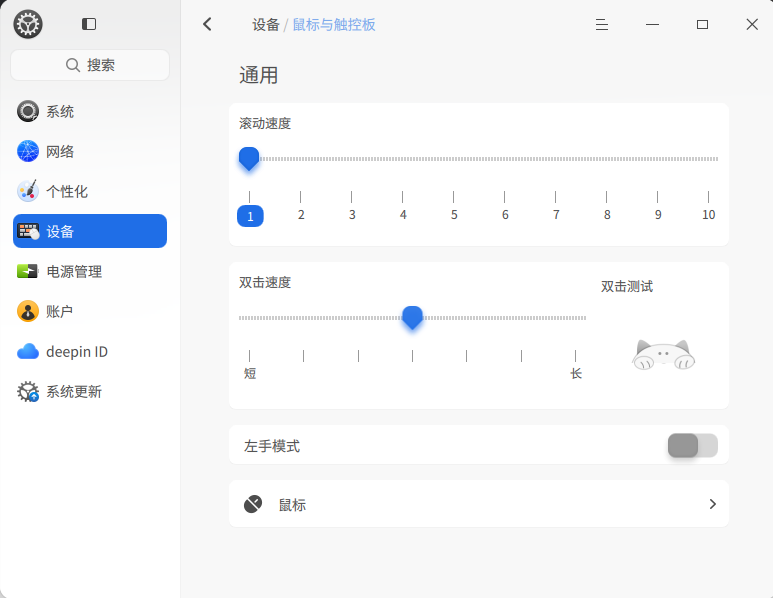The height and width of the screenshot is (598, 773).
Task: Click the 系统更新 gear icon
Action: point(28,391)
